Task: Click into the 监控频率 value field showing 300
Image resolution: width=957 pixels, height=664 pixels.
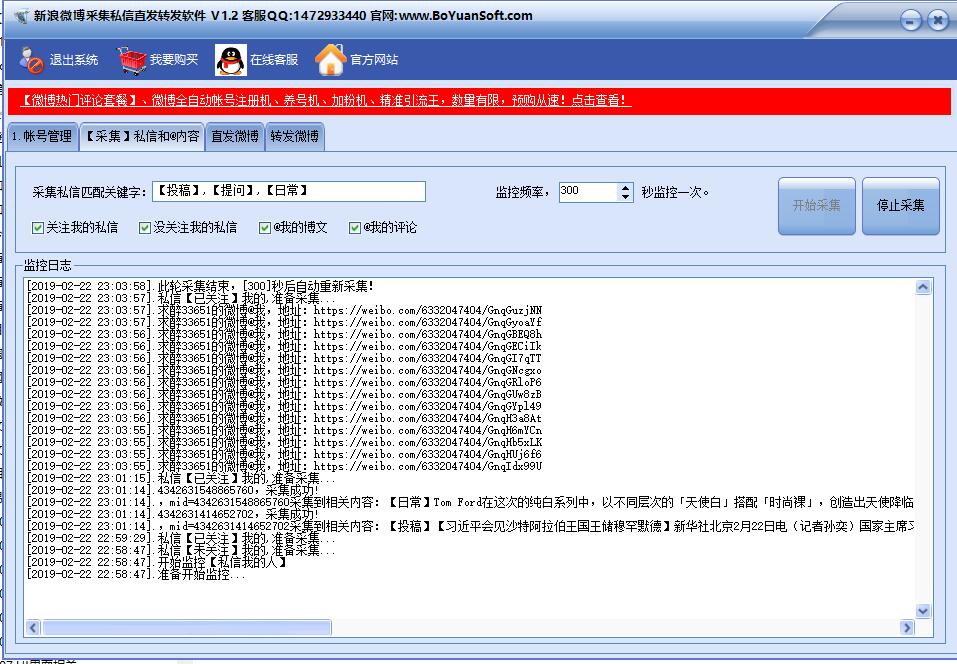Action: click(588, 192)
